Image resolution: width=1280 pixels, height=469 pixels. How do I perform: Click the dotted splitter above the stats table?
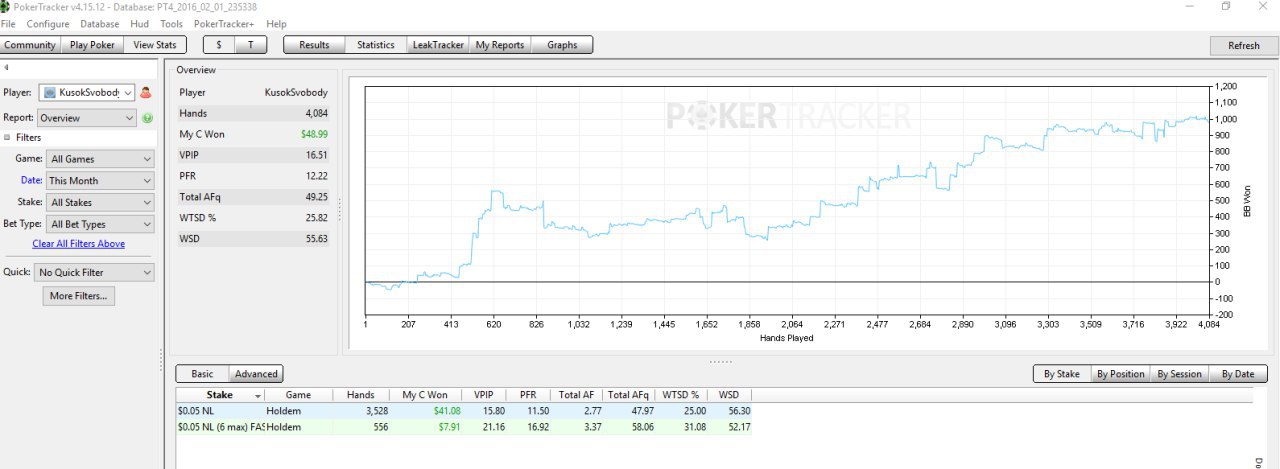tap(720, 361)
